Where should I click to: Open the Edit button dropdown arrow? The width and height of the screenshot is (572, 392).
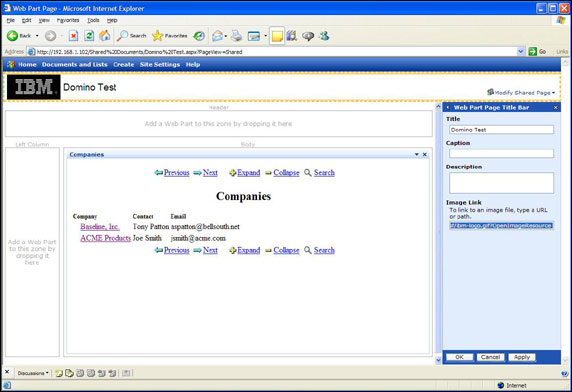[265, 36]
